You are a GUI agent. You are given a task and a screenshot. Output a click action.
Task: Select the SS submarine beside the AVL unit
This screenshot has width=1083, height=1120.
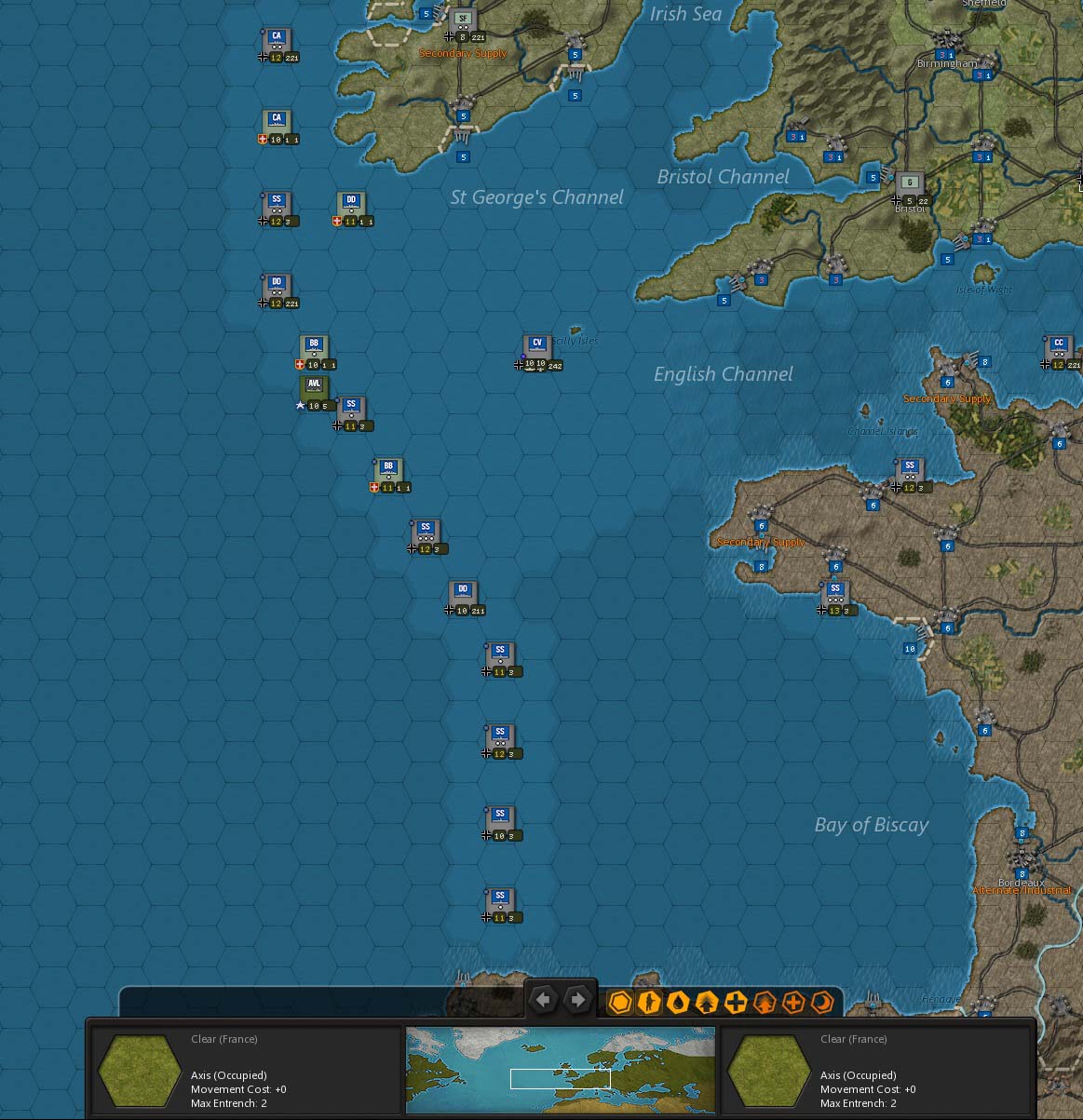351,412
